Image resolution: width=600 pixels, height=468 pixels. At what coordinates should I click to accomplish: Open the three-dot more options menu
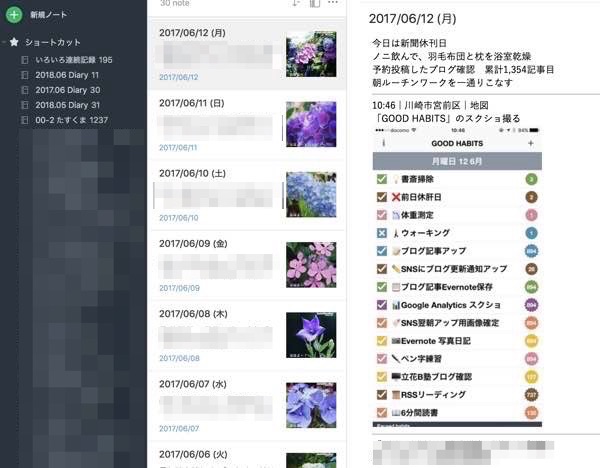pyautogui.click(x=333, y=3)
